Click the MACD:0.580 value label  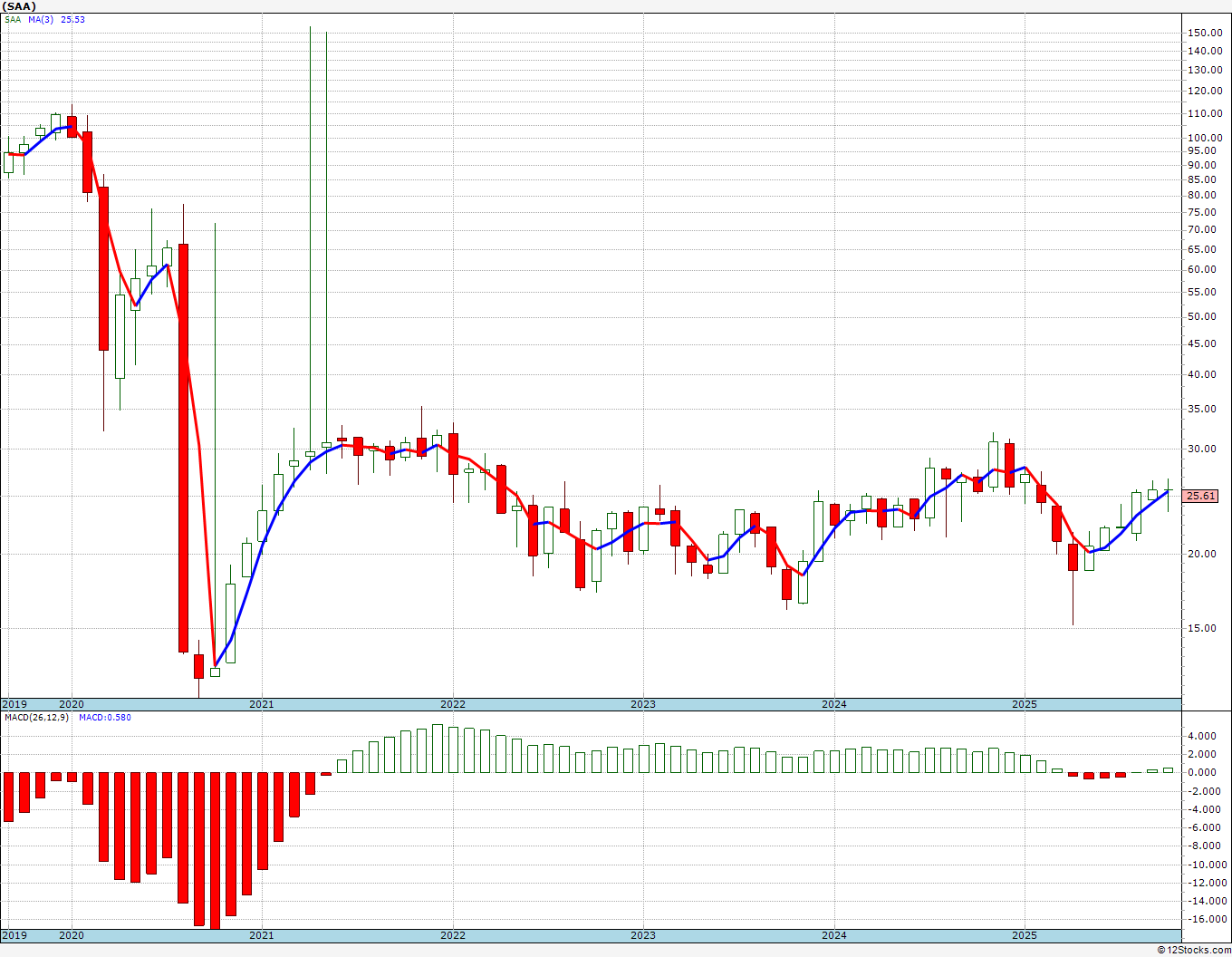tap(104, 718)
